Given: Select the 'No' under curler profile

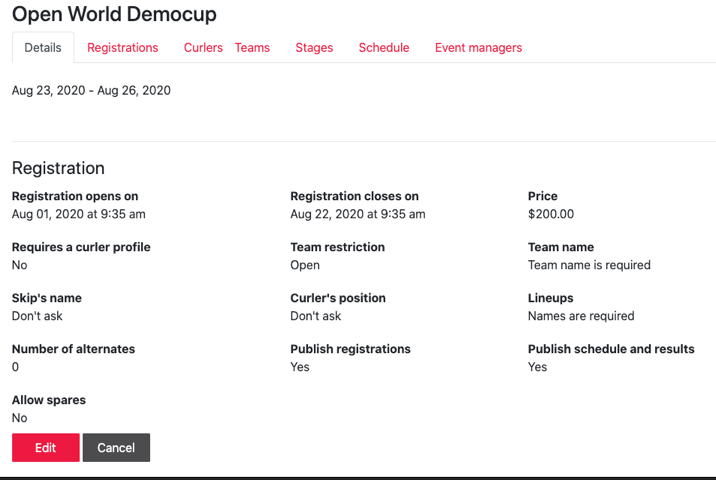Looking at the screenshot, I should tap(20, 265).
